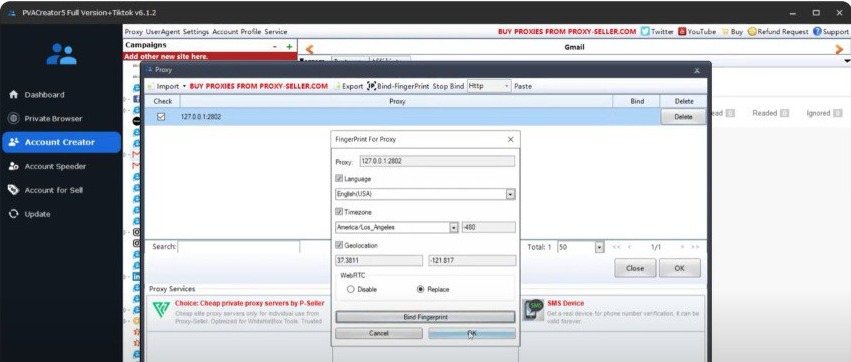The height and width of the screenshot is (362, 851).
Task: Open the Http proxy type dropdown
Action: [507, 86]
